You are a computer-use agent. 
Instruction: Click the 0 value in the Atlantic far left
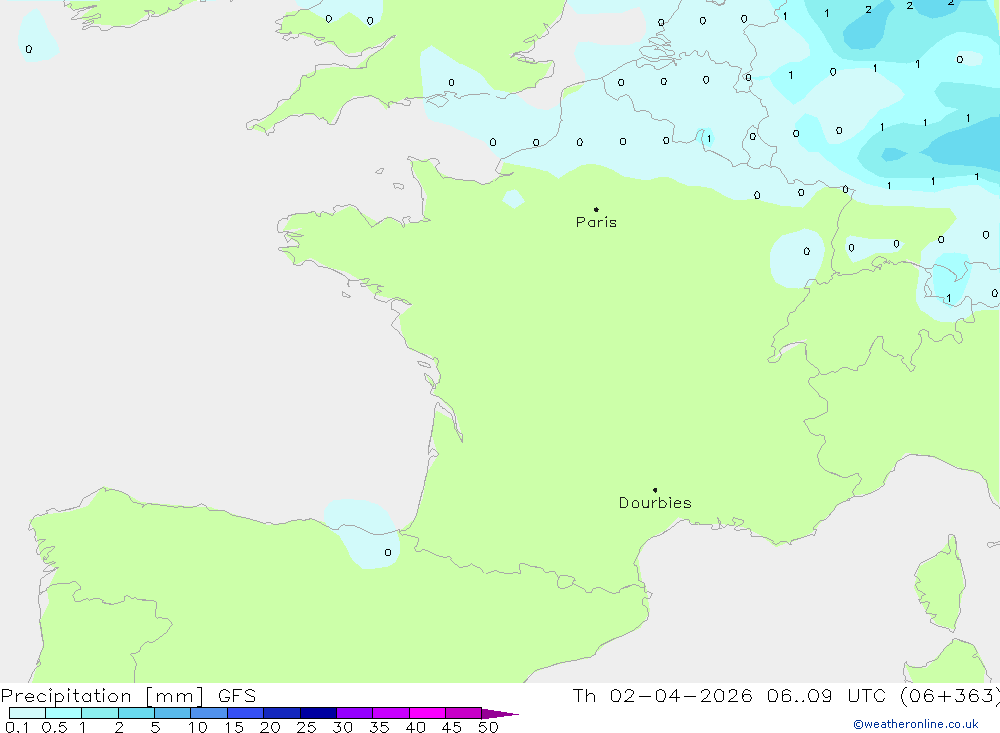click(29, 49)
